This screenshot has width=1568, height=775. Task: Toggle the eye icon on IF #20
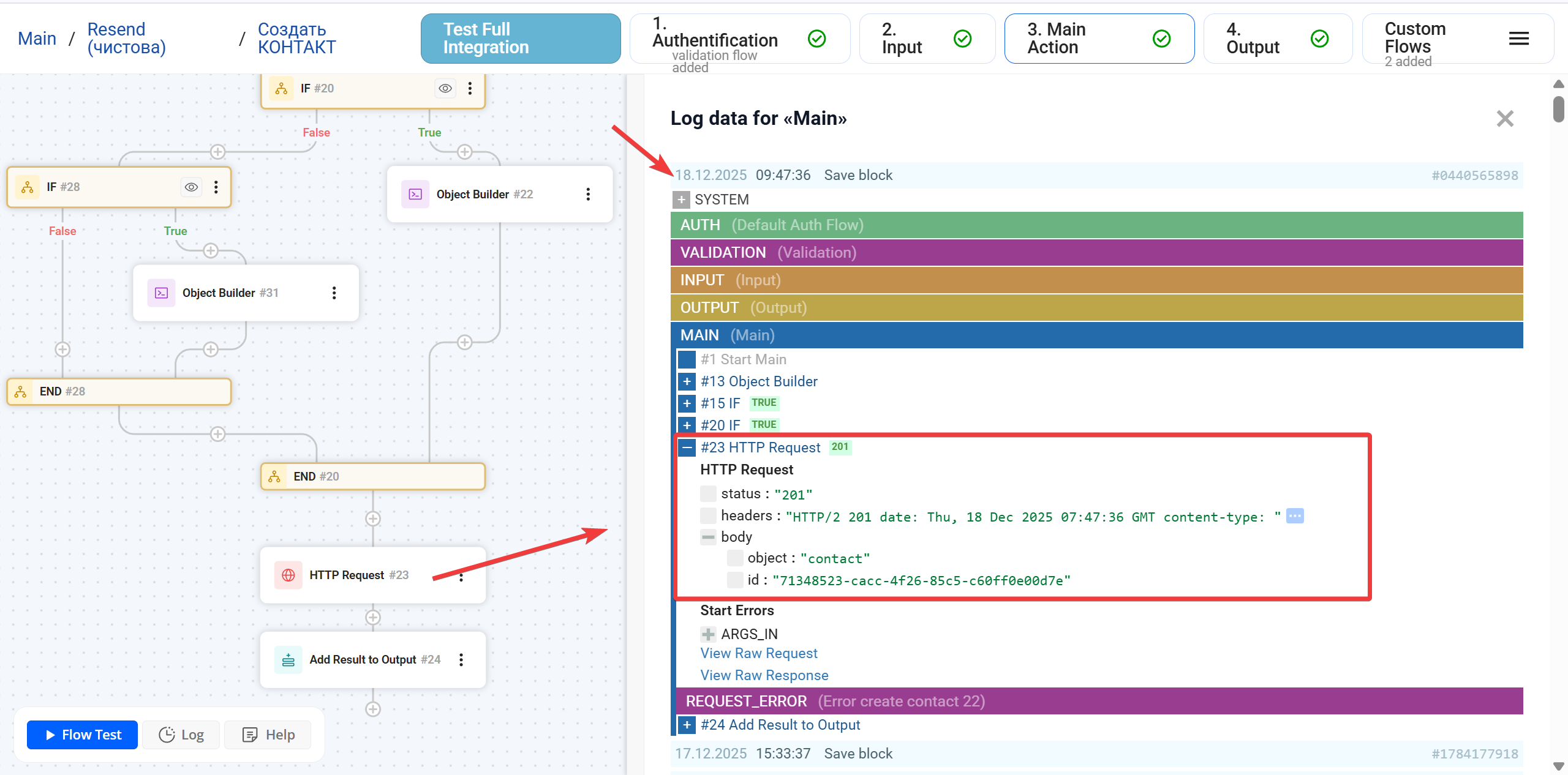tap(445, 88)
